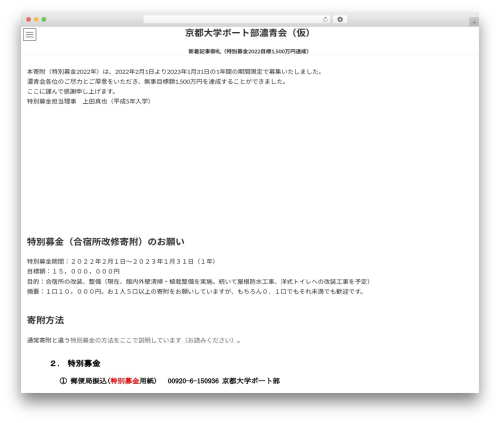Open the hamburger menu icon
The width and height of the screenshot is (500, 423).
tap(30, 34)
